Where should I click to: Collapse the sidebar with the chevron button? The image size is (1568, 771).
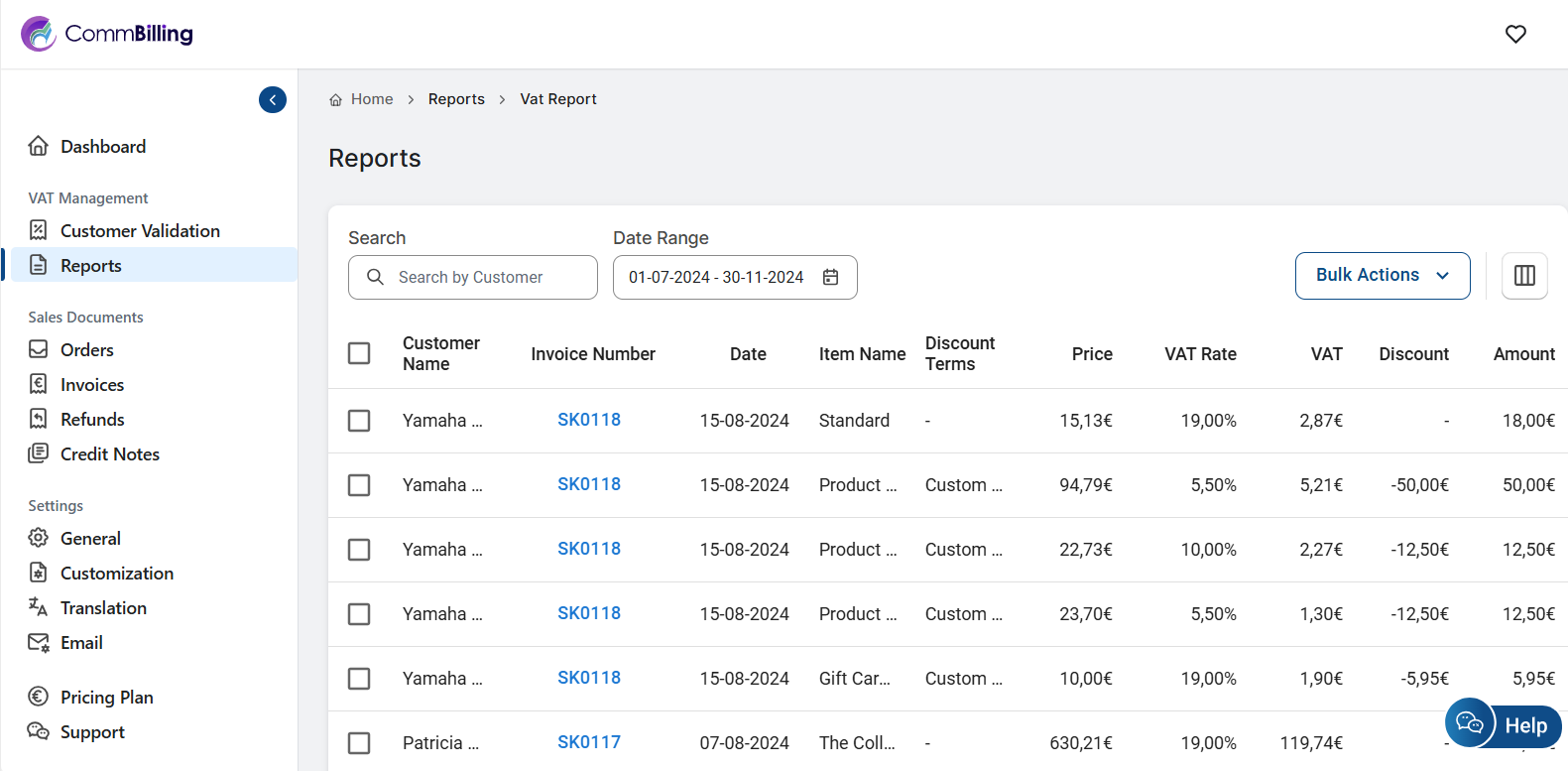pyautogui.click(x=273, y=99)
